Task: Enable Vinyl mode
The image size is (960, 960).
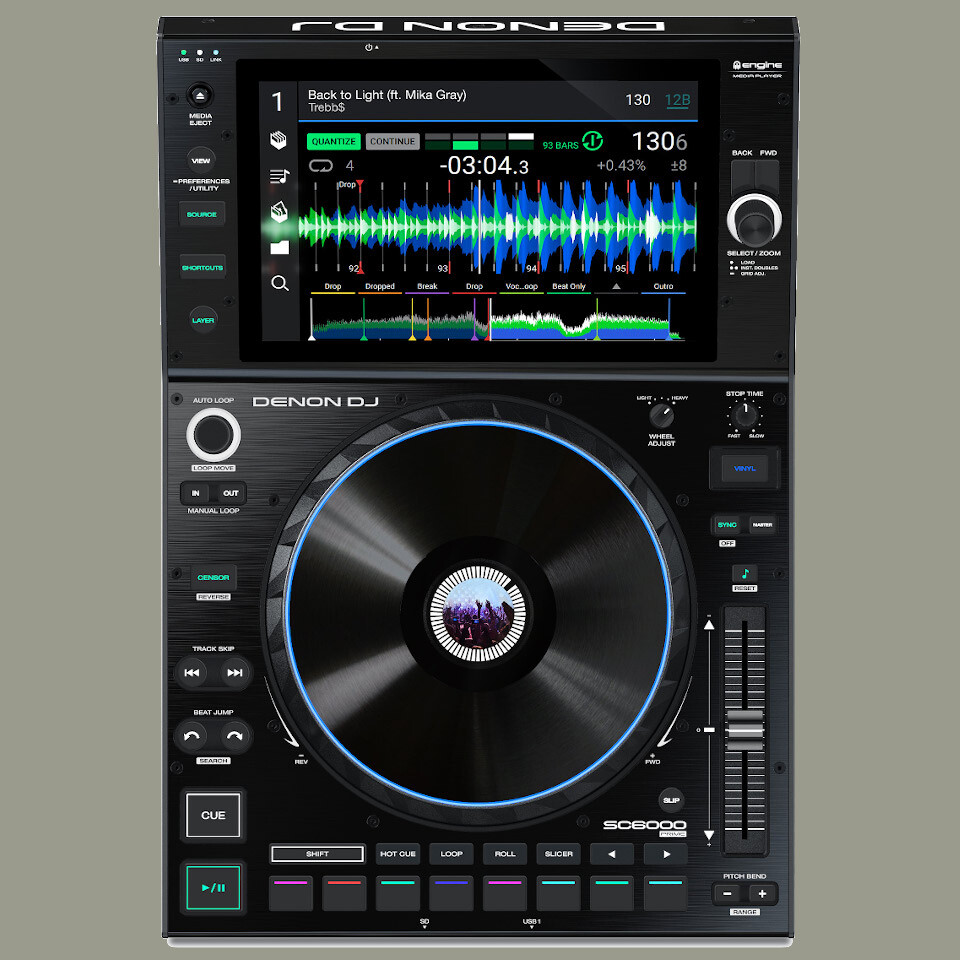Action: (x=744, y=467)
